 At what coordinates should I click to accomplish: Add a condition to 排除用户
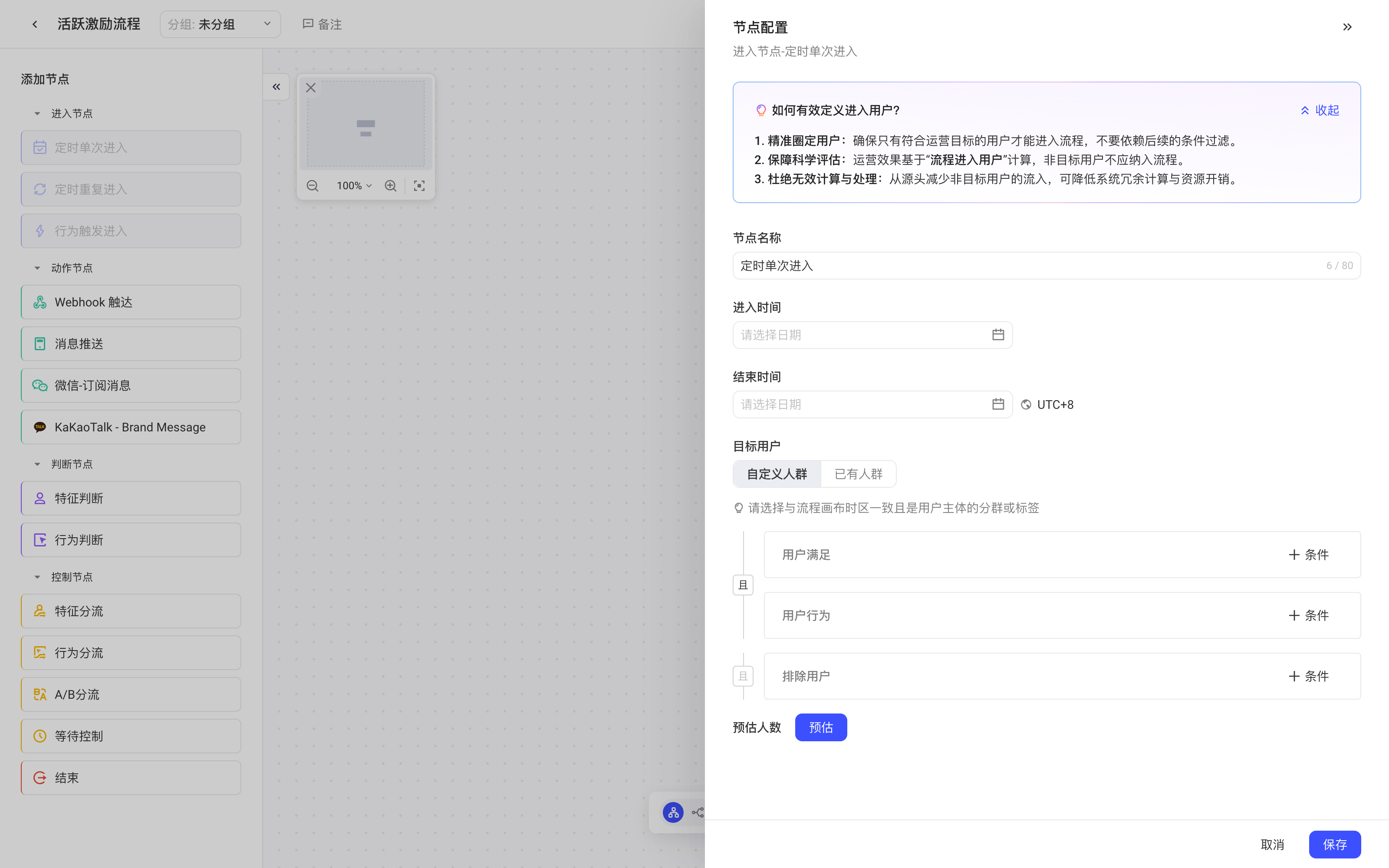click(1309, 676)
